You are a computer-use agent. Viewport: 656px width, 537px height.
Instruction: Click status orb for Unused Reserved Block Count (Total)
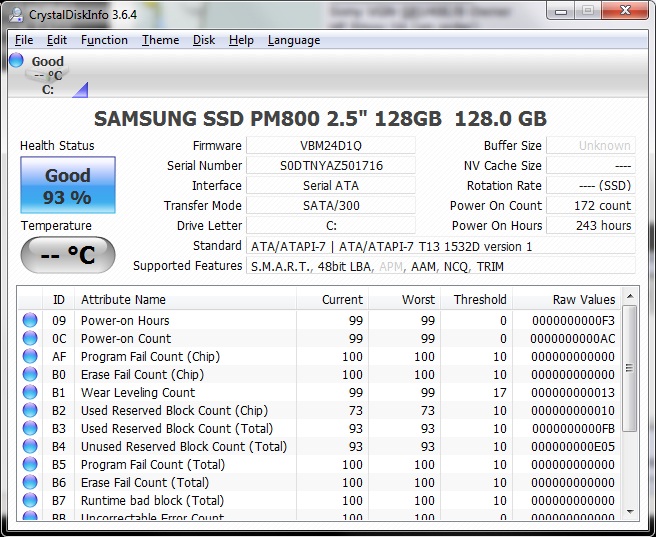coord(30,446)
